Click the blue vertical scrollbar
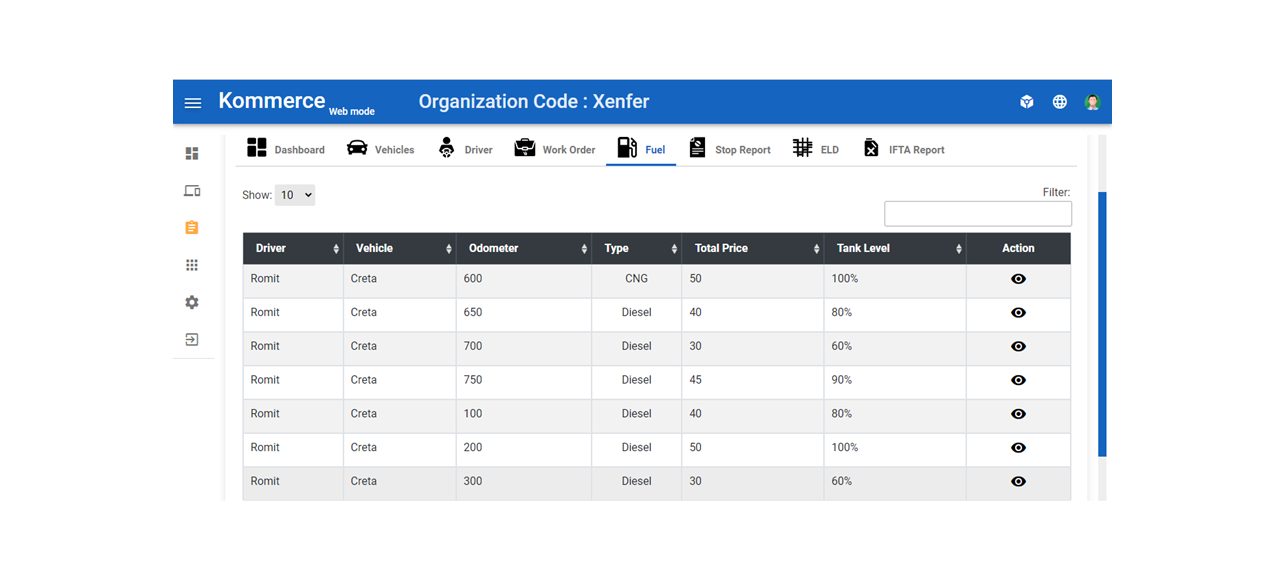This screenshot has height=588, width=1284. pyautogui.click(x=1103, y=324)
